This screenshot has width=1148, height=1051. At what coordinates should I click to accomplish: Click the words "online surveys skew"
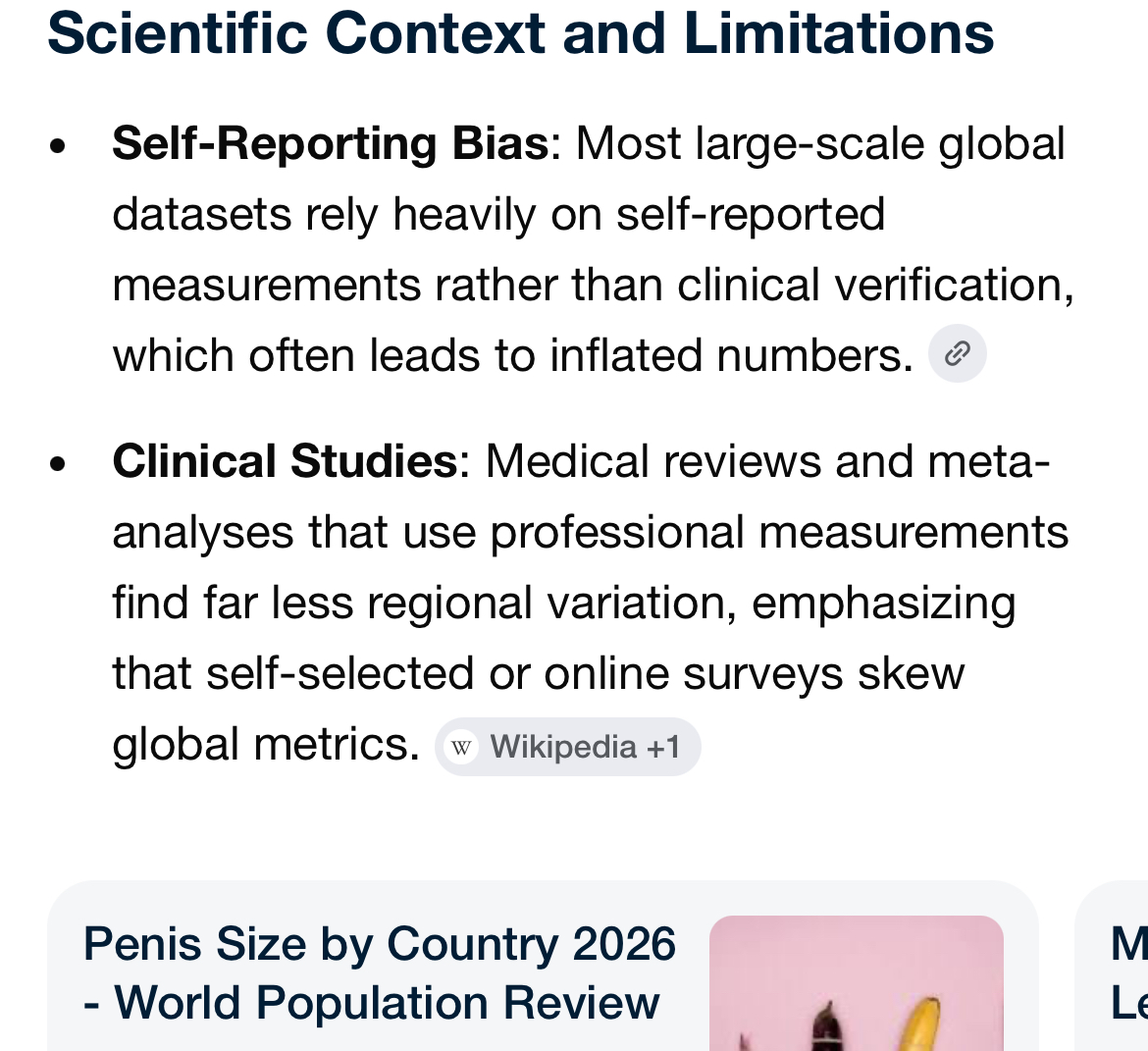tap(755, 674)
